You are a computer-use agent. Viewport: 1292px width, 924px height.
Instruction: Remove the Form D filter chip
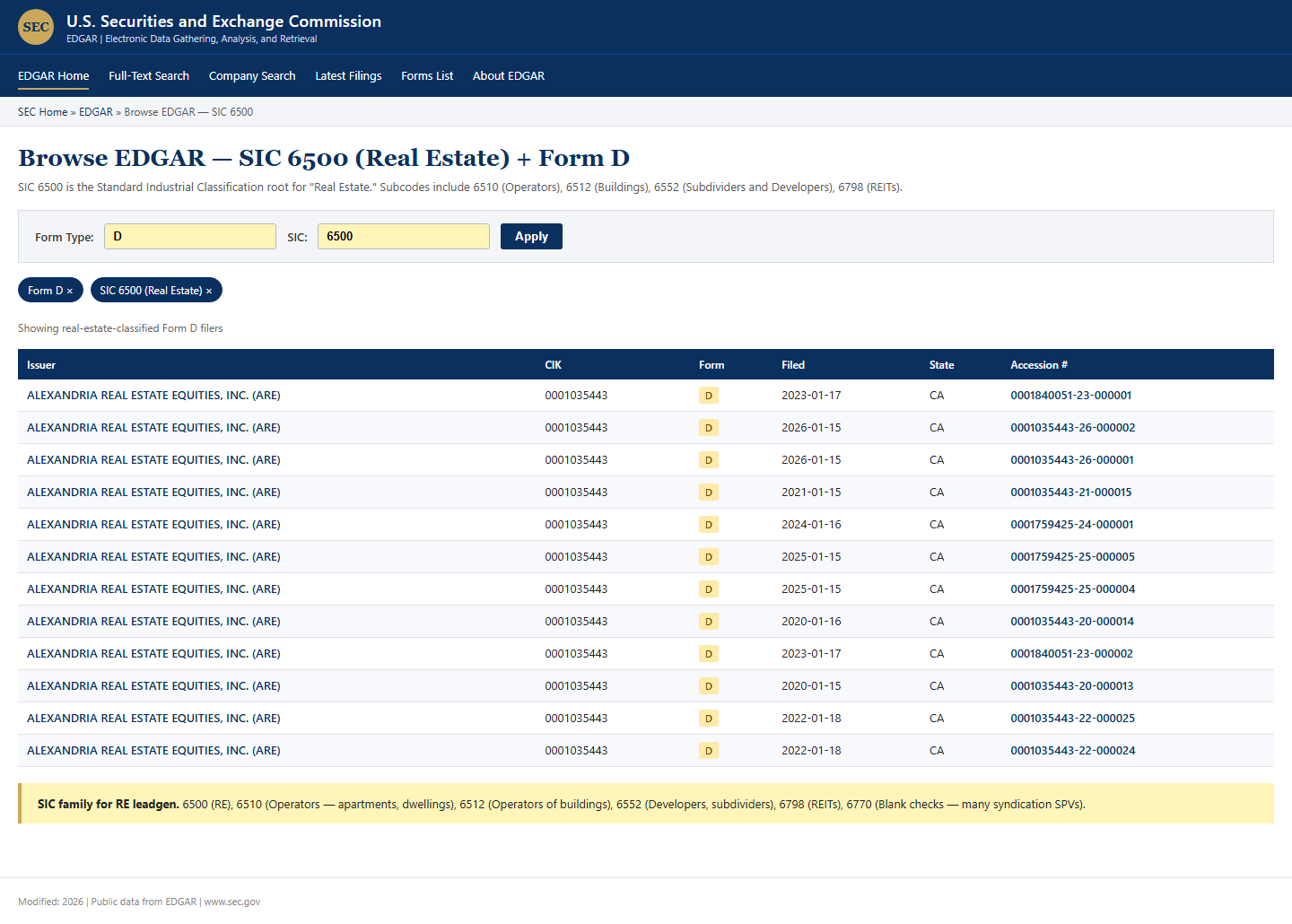(x=70, y=291)
